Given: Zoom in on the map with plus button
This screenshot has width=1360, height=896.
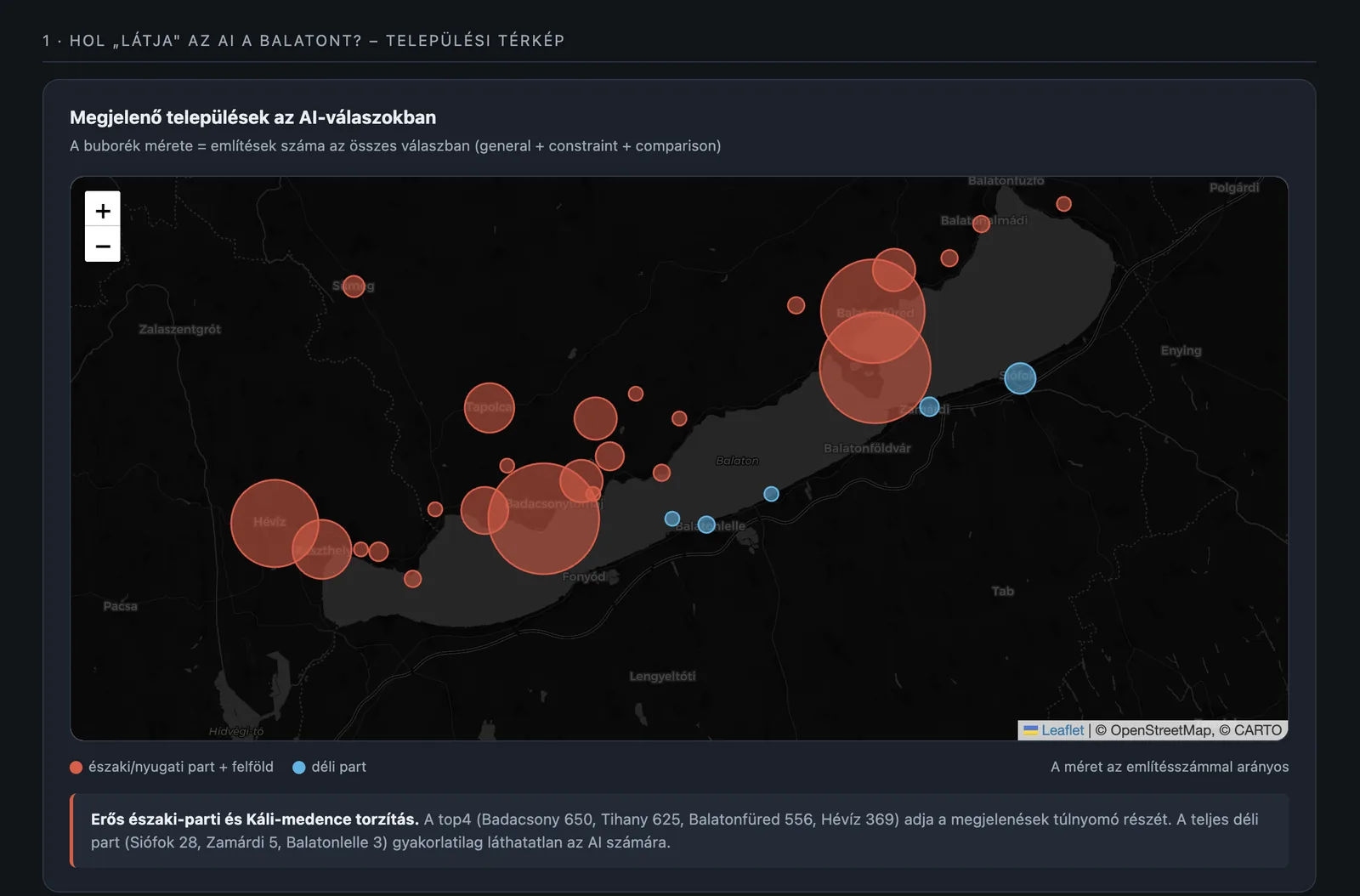Looking at the screenshot, I should coord(103,209).
